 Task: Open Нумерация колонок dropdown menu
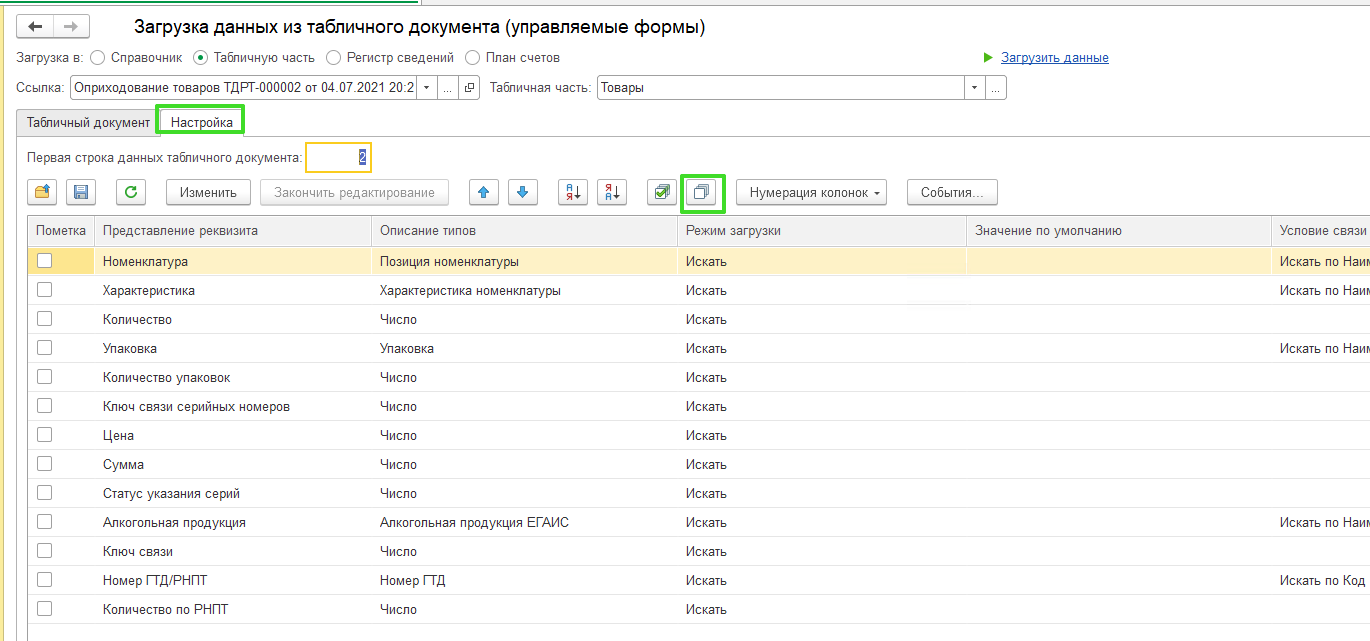pos(811,193)
